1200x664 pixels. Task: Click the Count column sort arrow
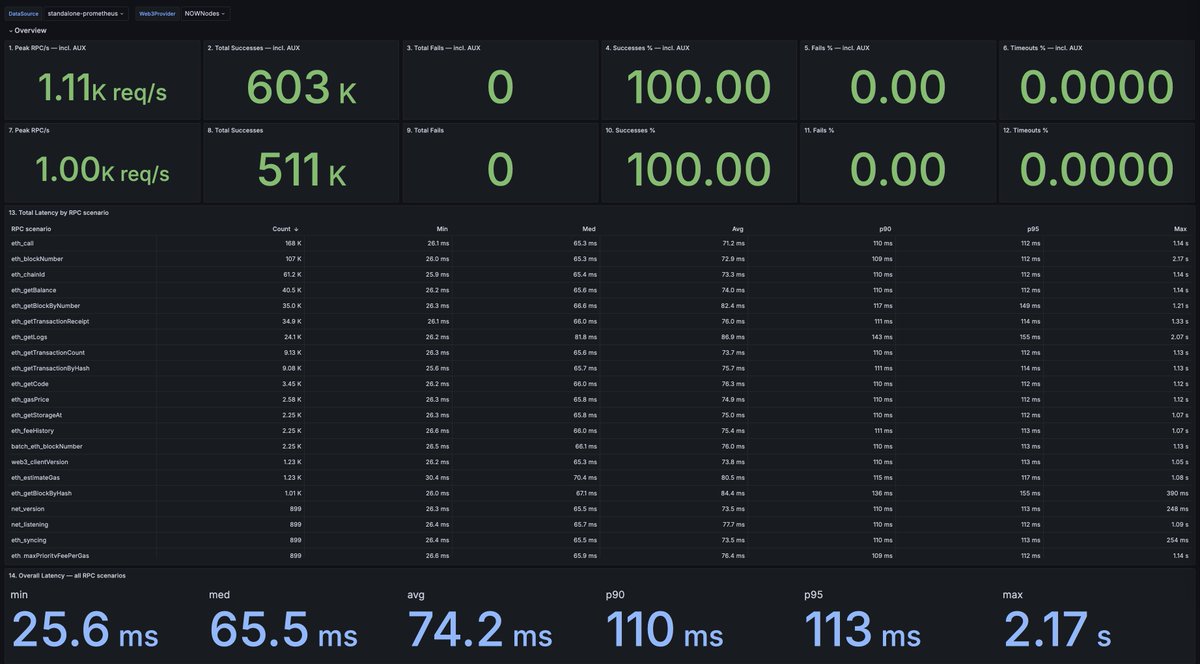click(x=298, y=229)
